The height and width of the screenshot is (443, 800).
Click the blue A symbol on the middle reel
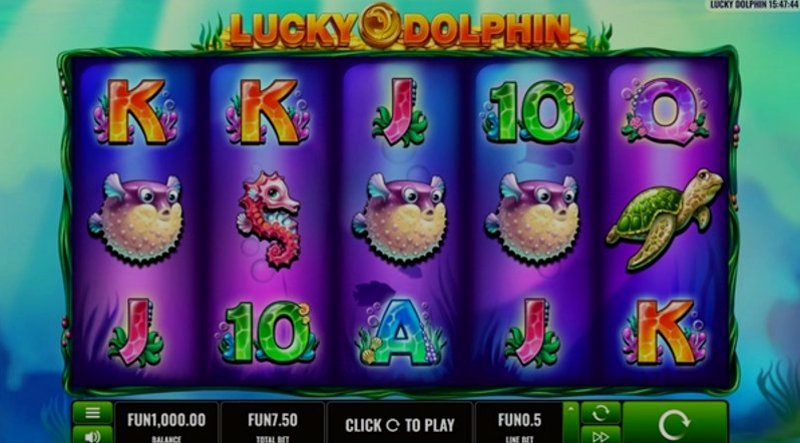click(x=399, y=332)
